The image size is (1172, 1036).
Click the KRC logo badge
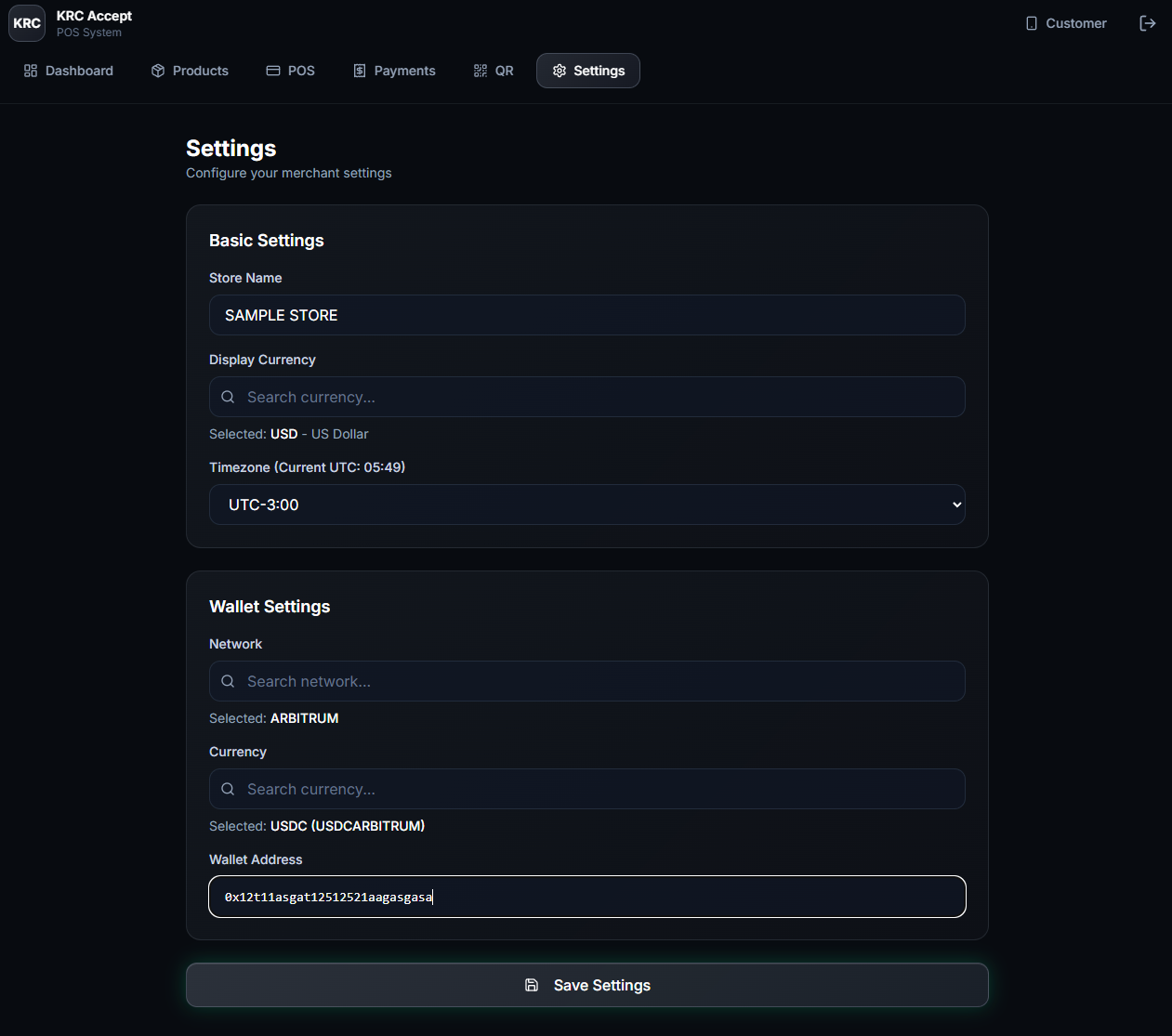pos(26,22)
